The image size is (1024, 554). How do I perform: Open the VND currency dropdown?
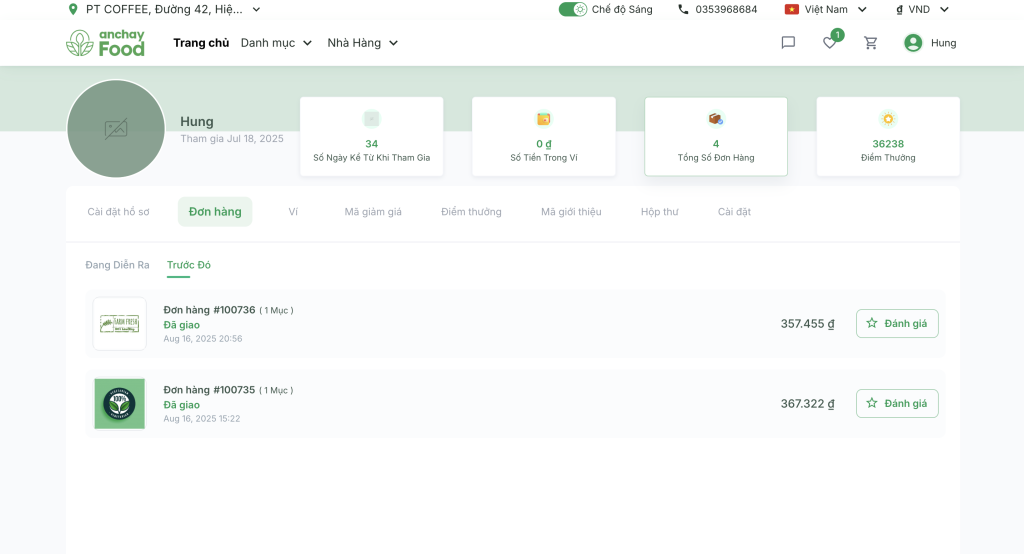922,9
